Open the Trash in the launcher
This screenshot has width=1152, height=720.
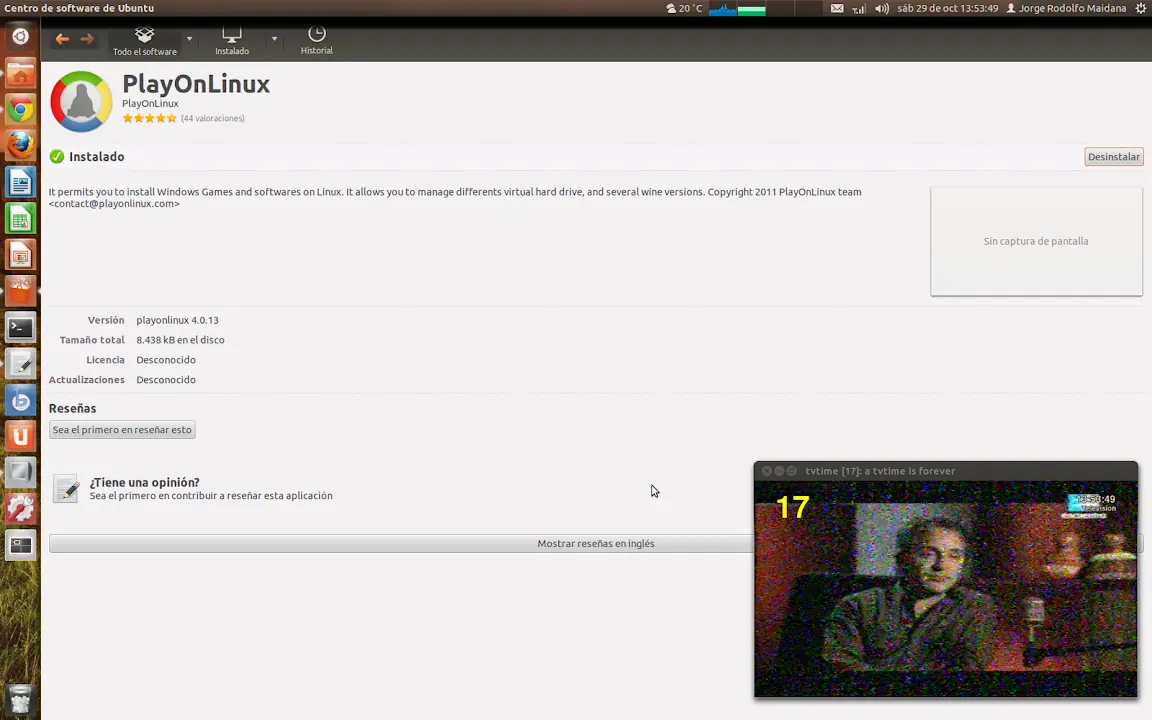pos(21,699)
